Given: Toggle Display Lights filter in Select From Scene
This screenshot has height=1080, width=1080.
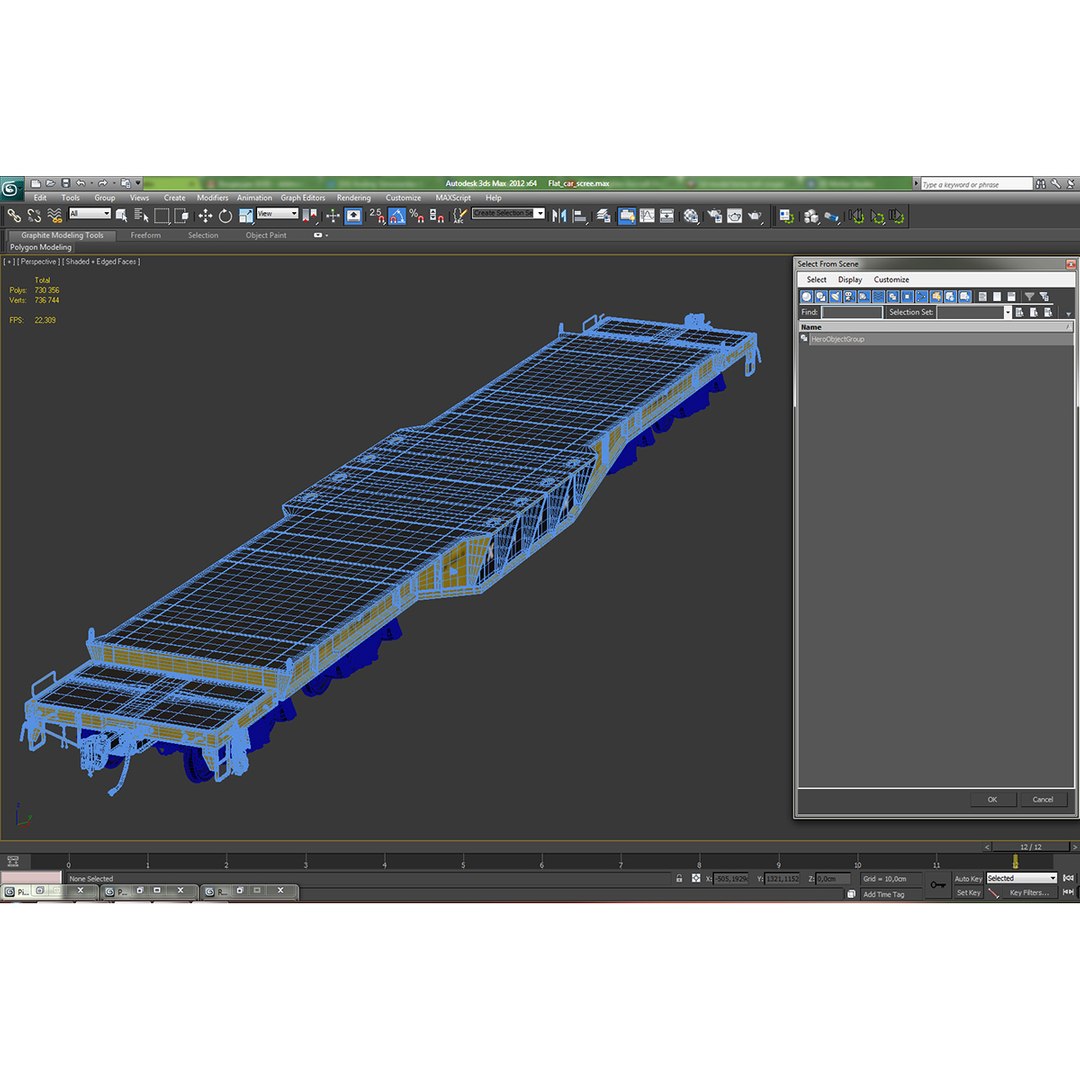Looking at the screenshot, I should coord(835,296).
